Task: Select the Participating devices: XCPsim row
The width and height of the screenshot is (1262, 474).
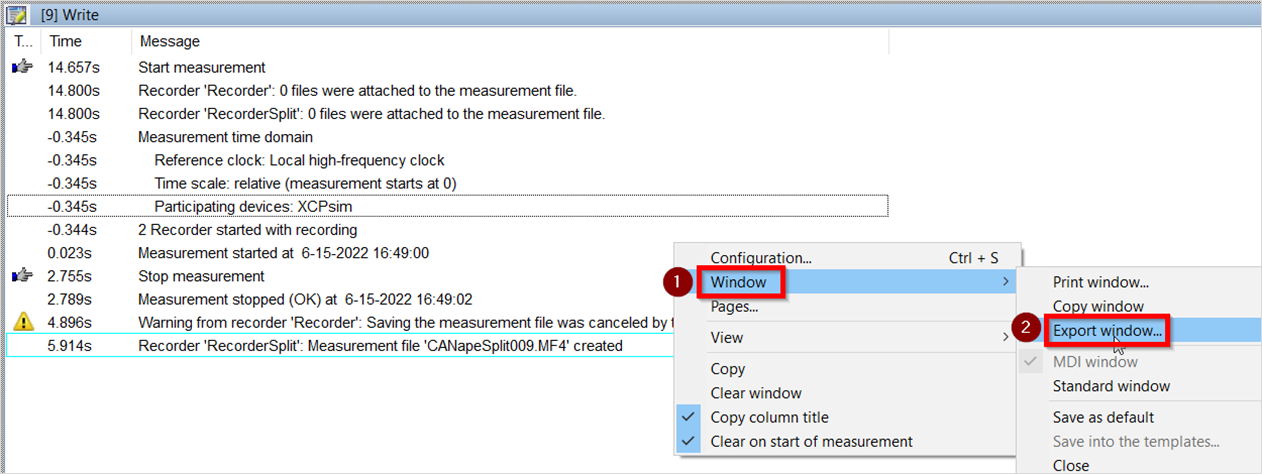Action: [x=448, y=206]
